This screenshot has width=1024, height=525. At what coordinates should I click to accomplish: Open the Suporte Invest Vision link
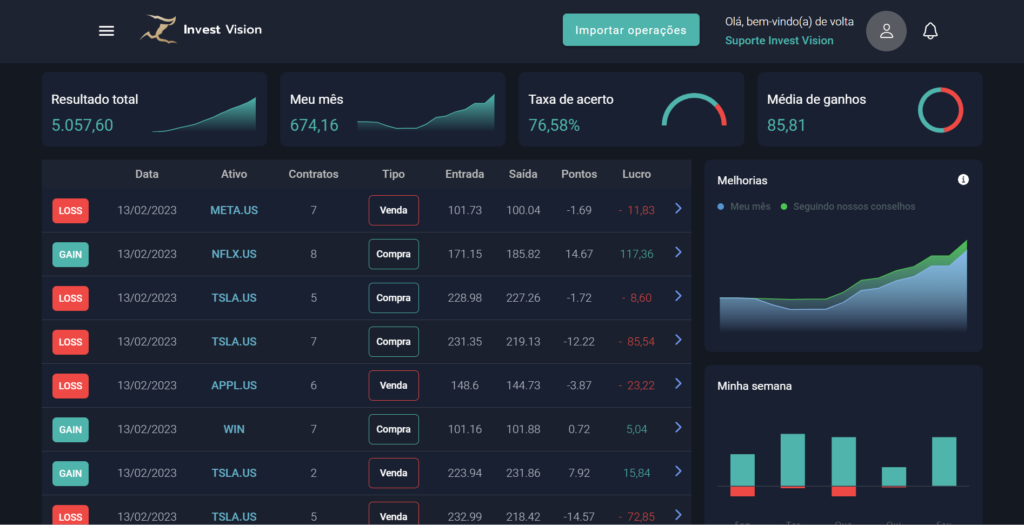(779, 40)
